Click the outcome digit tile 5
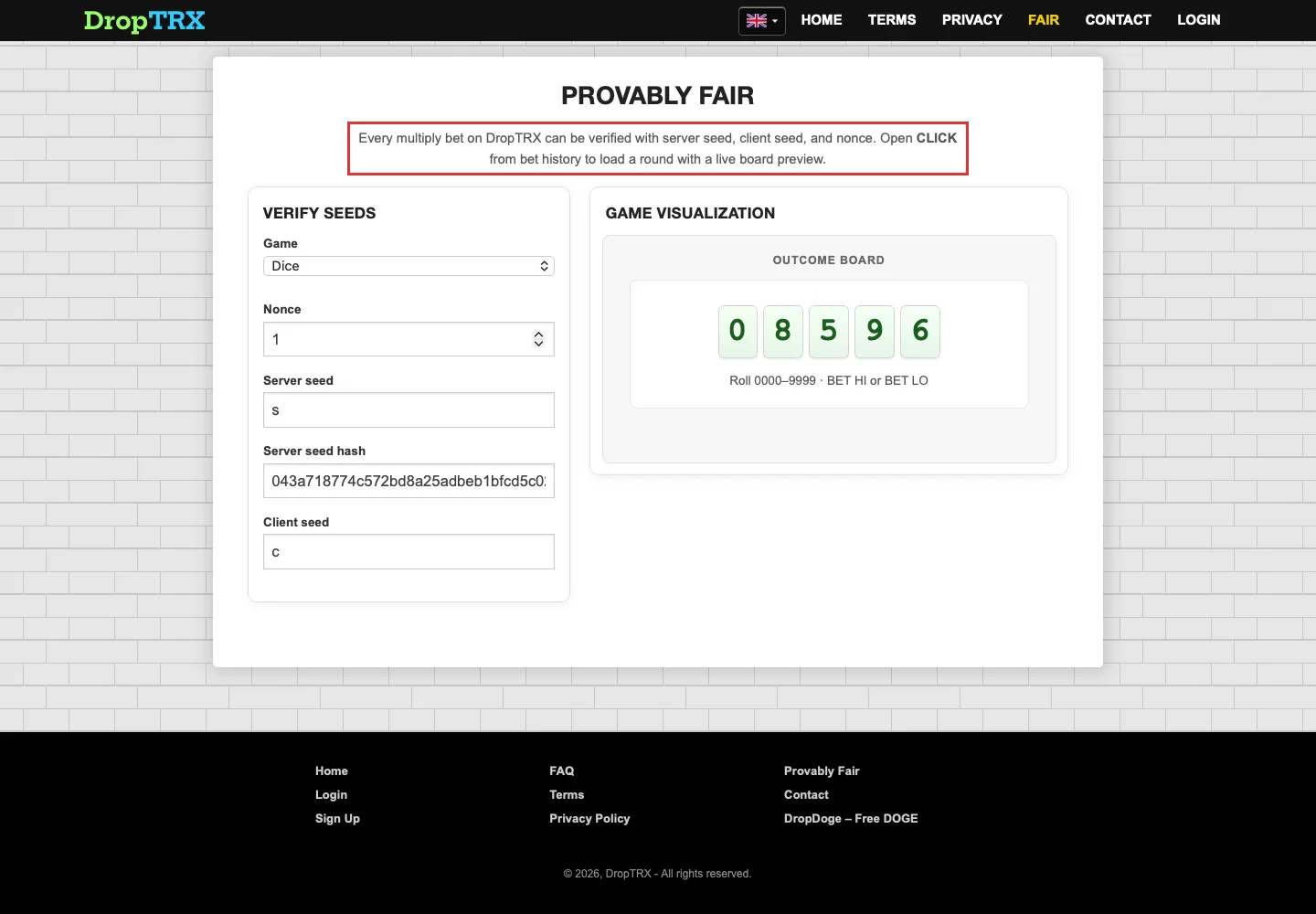Screen dimensions: 1316x914 (x=829, y=331)
